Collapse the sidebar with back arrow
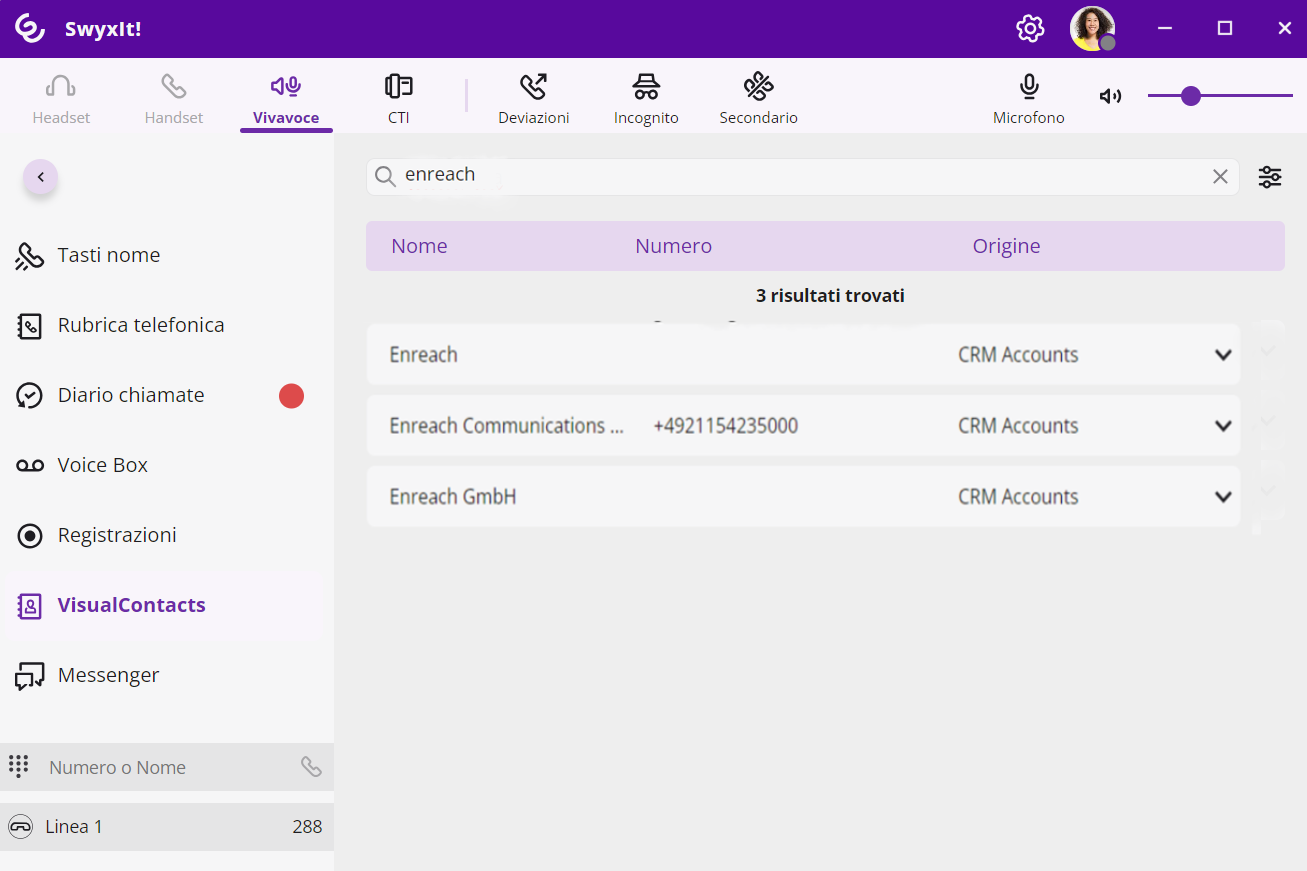This screenshot has height=871, width=1307. pos(41,177)
